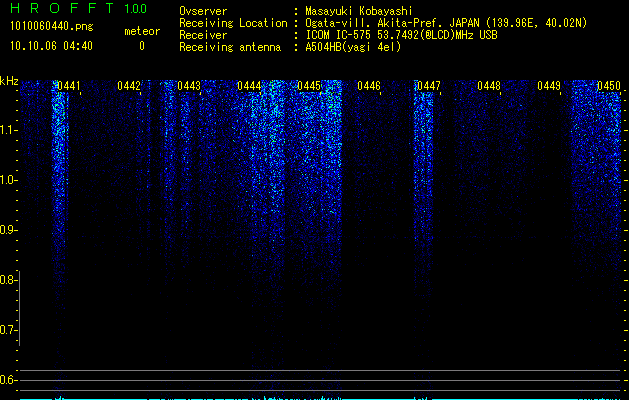Click the kHz axis unit label
The image size is (629, 400).
tap(9, 81)
